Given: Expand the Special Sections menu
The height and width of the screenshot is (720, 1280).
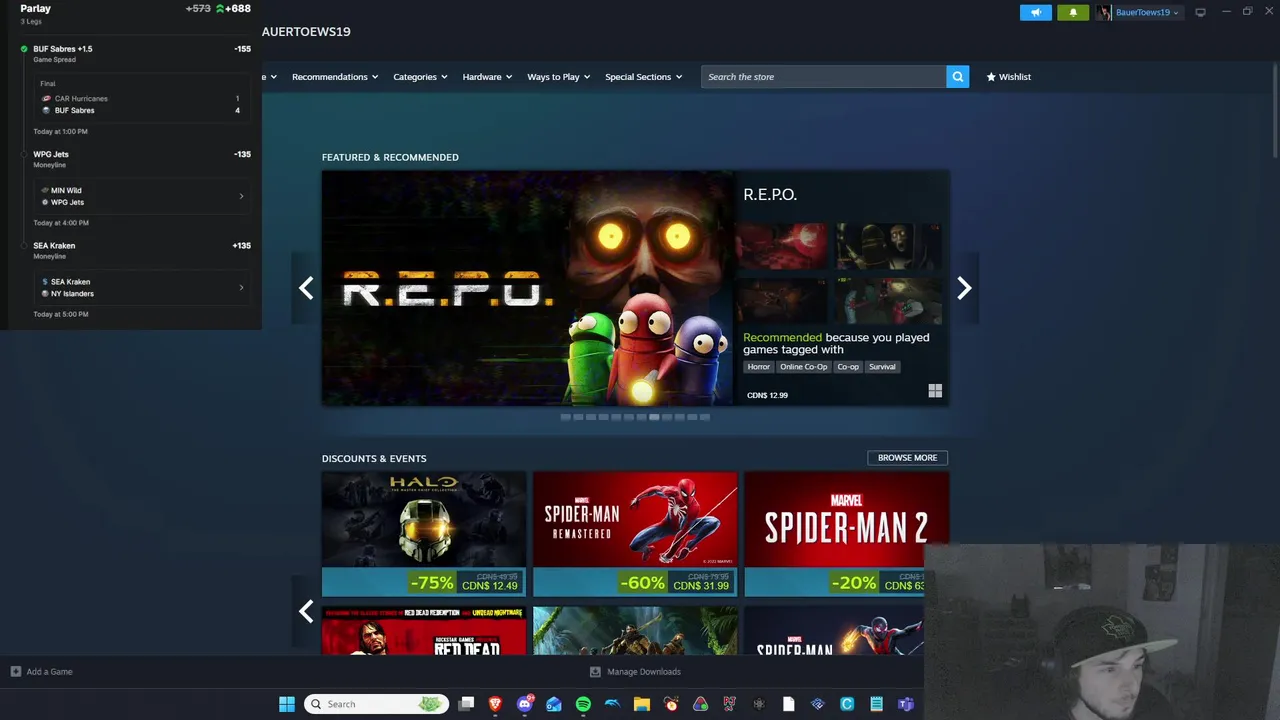Looking at the screenshot, I should coord(643,77).
